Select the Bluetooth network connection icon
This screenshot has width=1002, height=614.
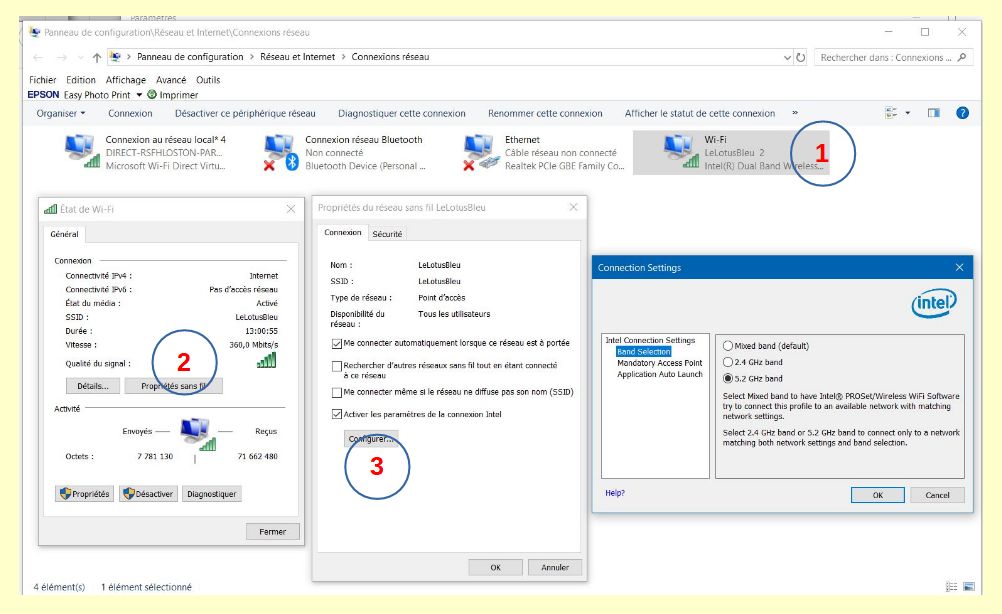pos(281,153)
